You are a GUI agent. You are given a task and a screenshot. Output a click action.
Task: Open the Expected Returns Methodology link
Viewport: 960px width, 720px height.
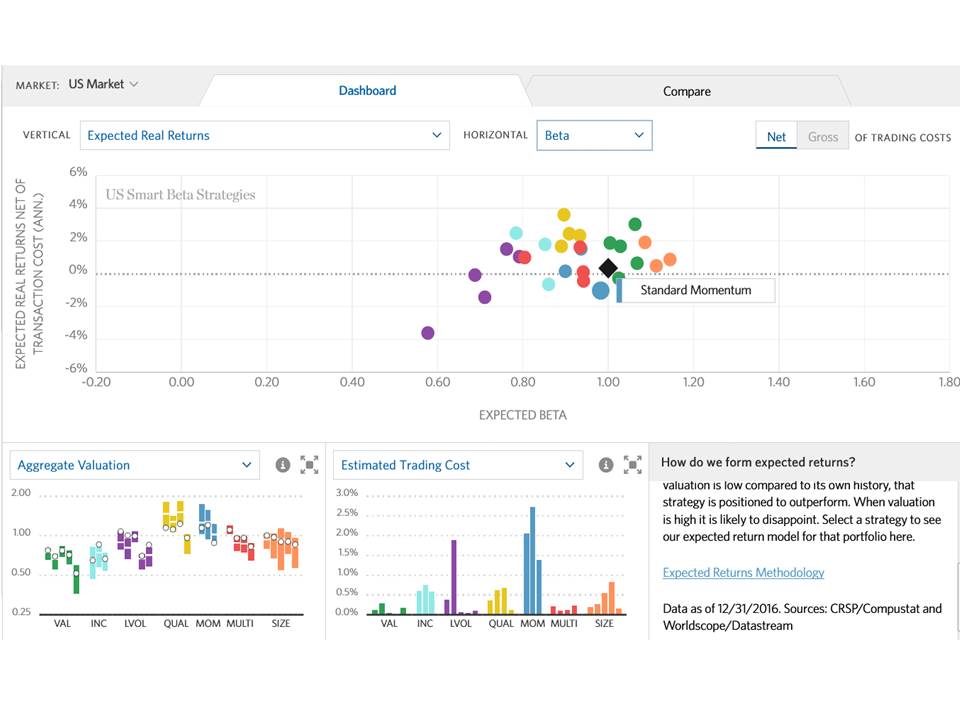743,572
